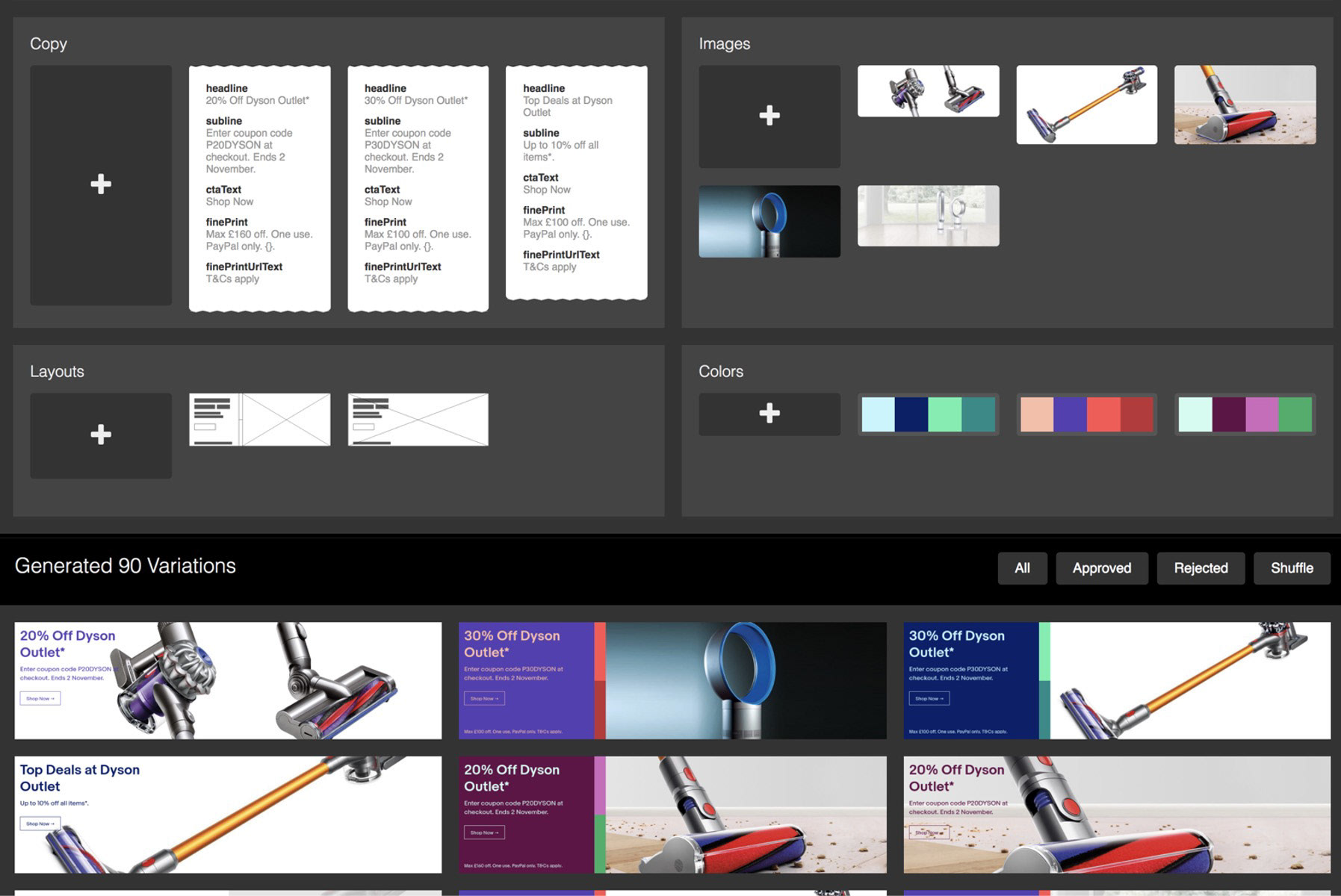Open the plum 20% Off vacuum head banner

coord(672,815)
